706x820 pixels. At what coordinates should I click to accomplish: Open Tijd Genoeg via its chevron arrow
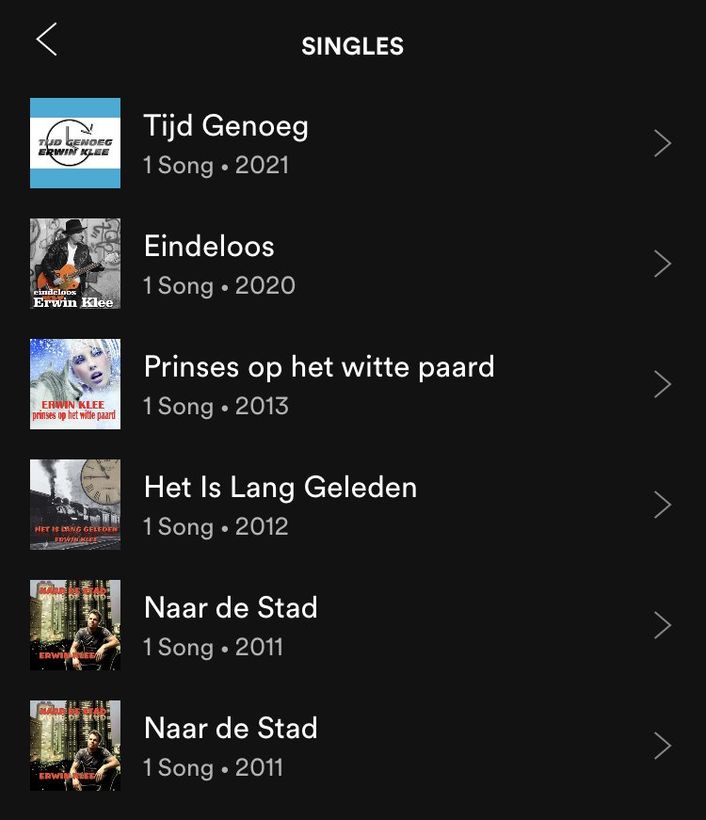point(663,143)
